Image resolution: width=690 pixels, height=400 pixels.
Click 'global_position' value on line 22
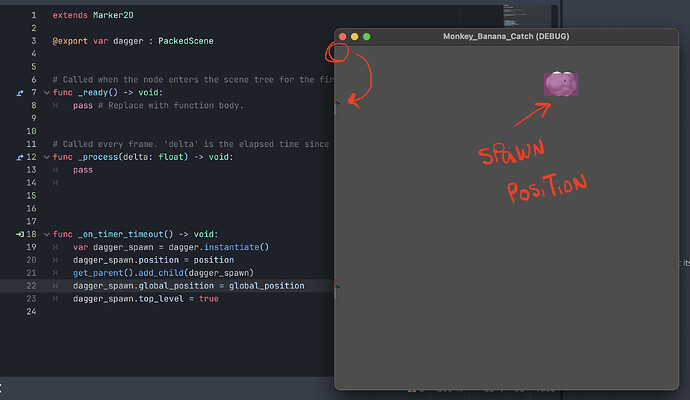[267, 286]
